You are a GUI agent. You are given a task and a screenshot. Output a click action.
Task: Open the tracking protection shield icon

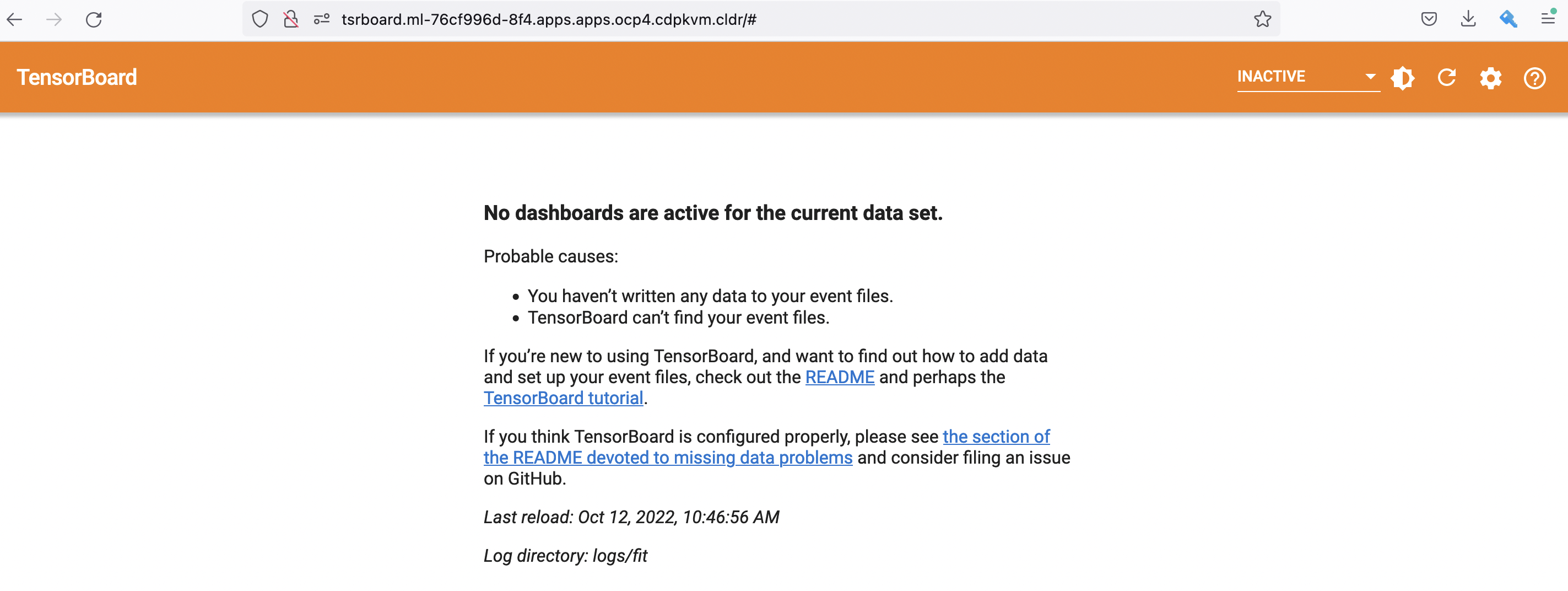tap(260, 19)
